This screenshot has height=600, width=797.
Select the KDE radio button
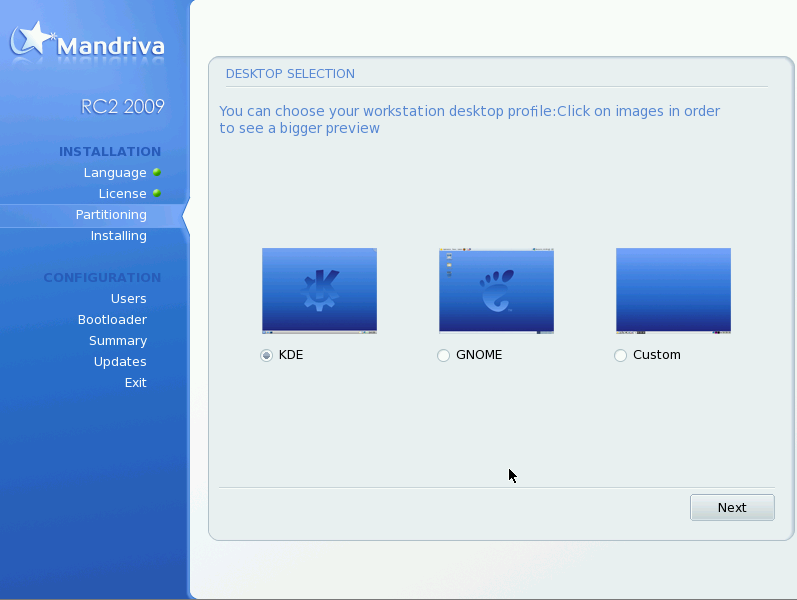pyautogui.click(x=267, y=355)
